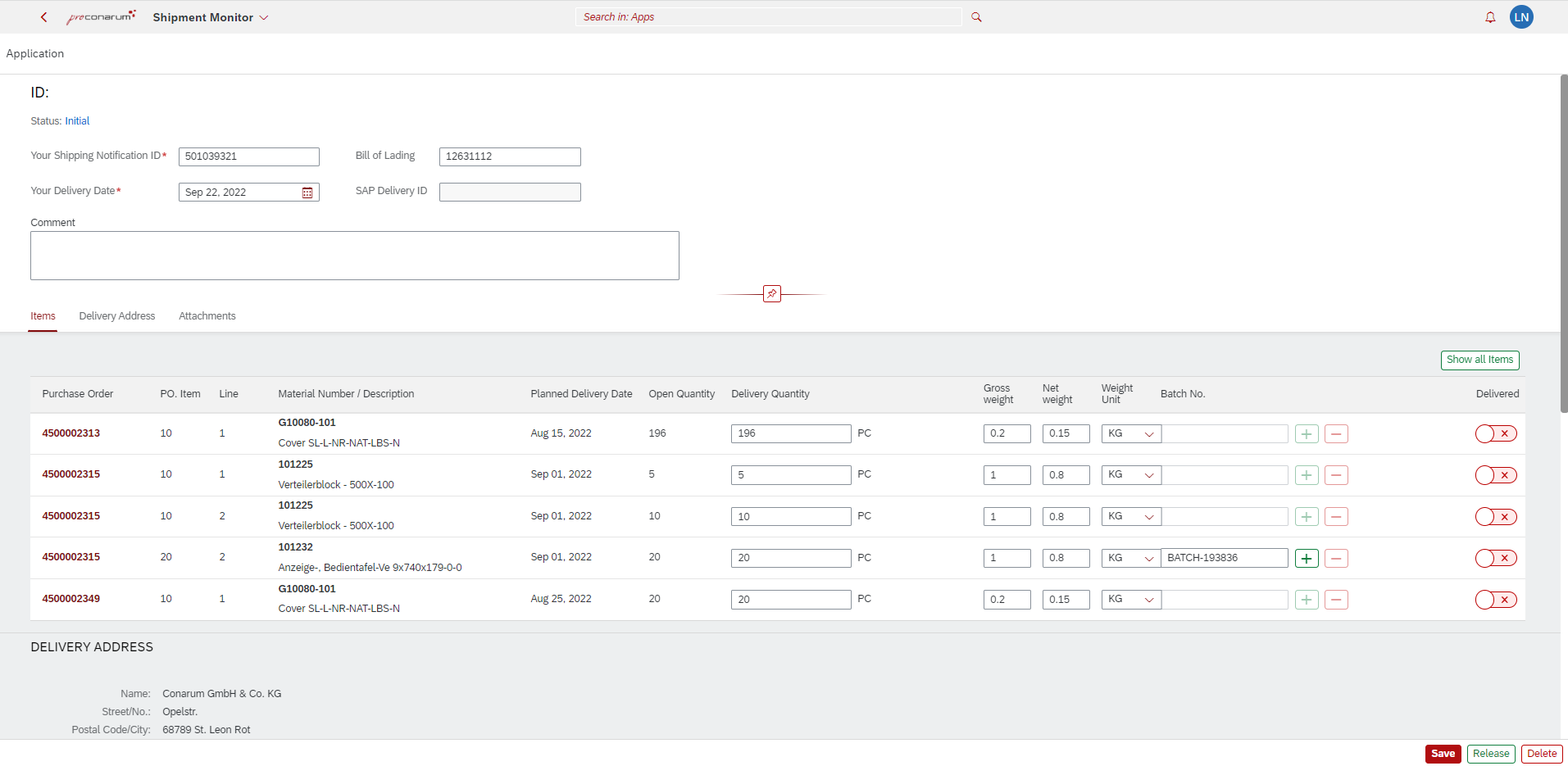Click into the Comment text area
The height and width of the screenshot is (766, 1568).
(x=354, y=256)
